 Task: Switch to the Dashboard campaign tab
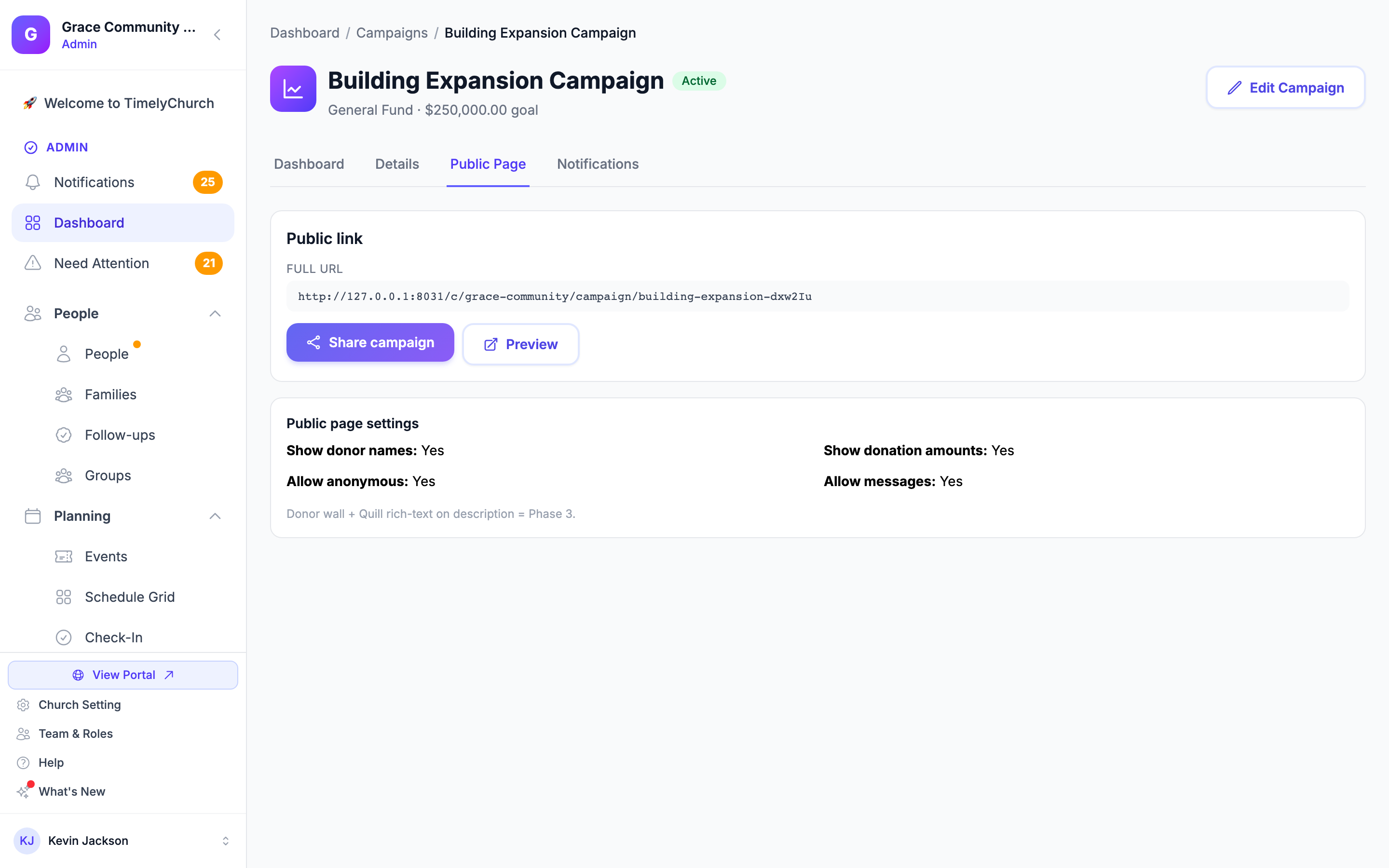click(x=309, y=164)
